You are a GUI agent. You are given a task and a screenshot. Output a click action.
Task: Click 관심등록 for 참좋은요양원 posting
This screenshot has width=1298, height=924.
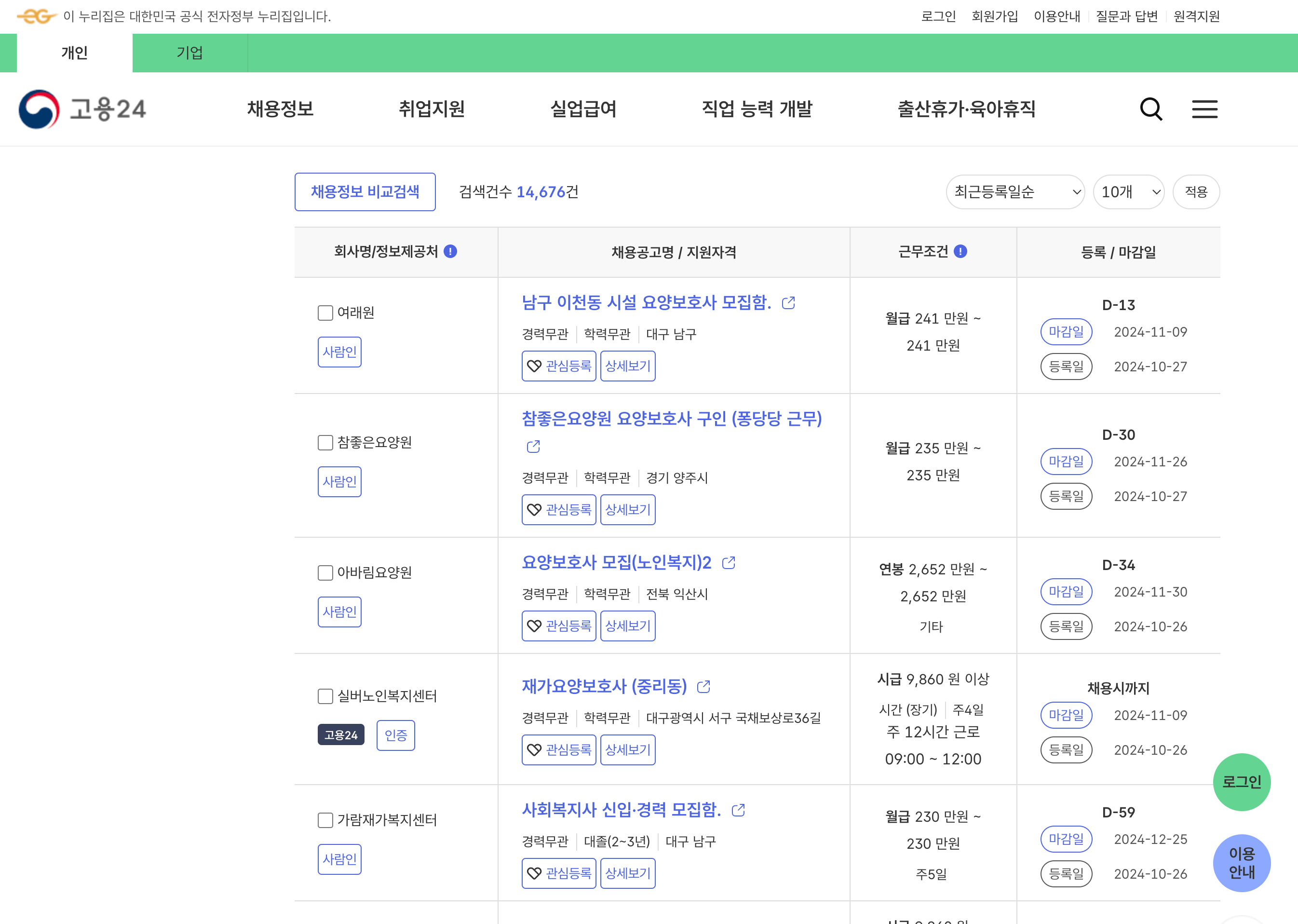click(559, 510)
